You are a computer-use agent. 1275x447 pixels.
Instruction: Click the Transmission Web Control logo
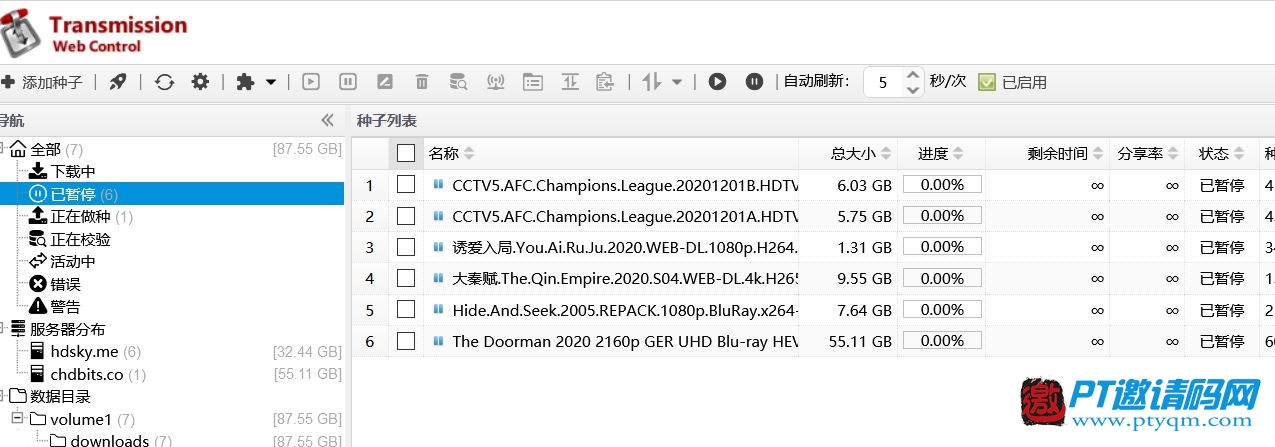click(95, 33)
